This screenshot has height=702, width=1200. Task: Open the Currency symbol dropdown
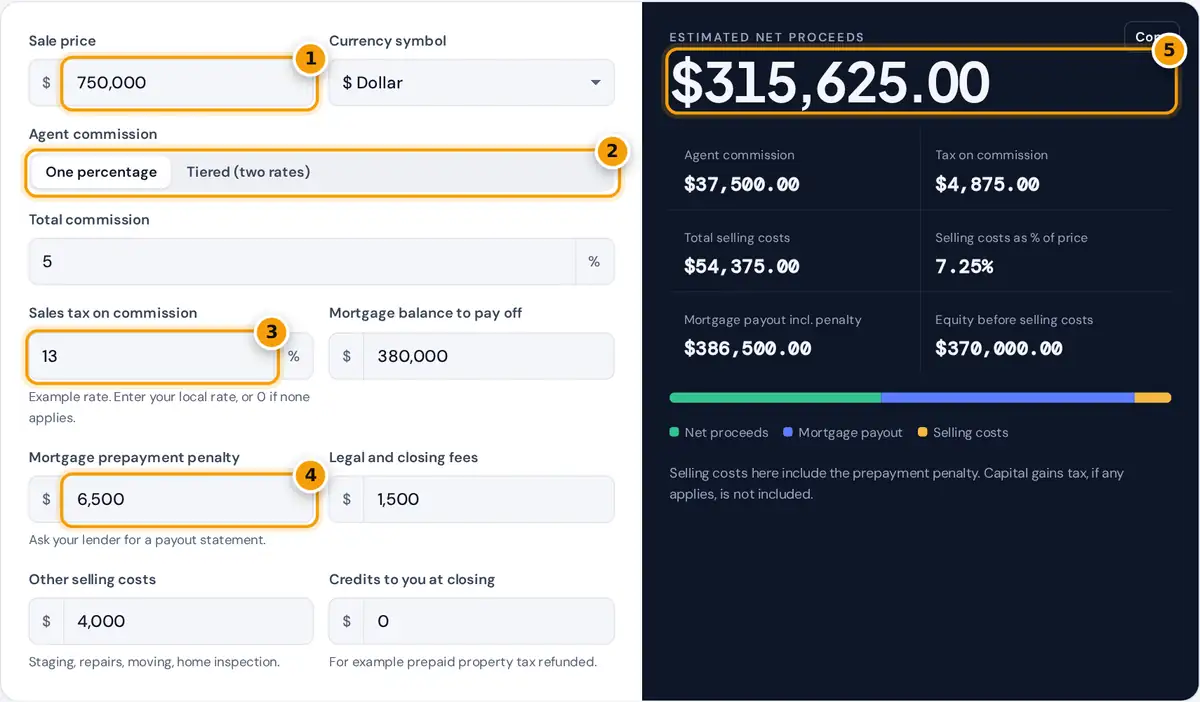point(471,83)
